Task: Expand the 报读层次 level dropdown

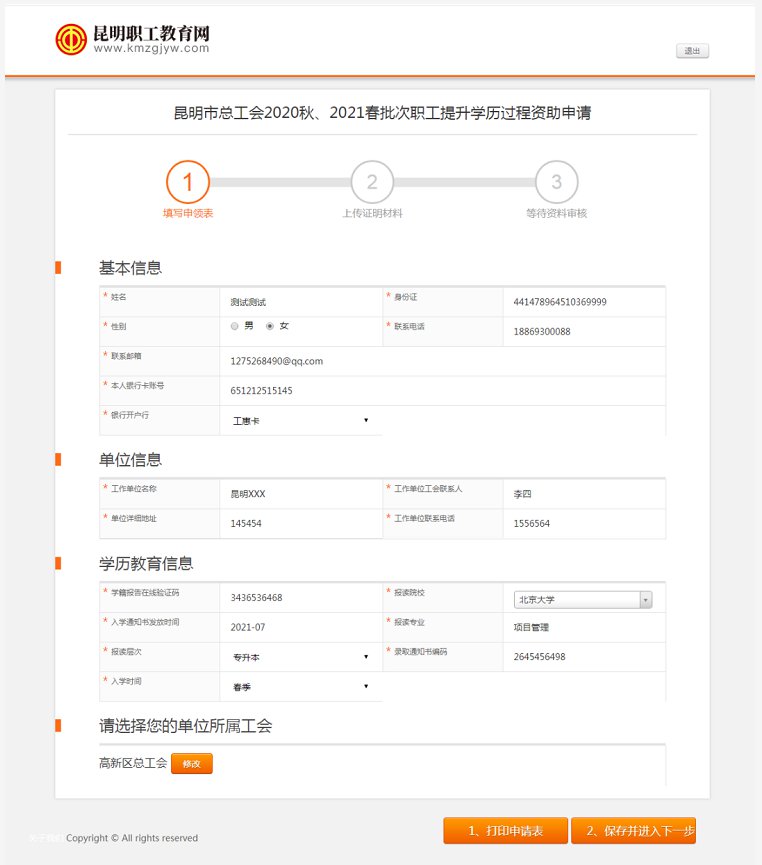Action: click(x=300, y=658)
